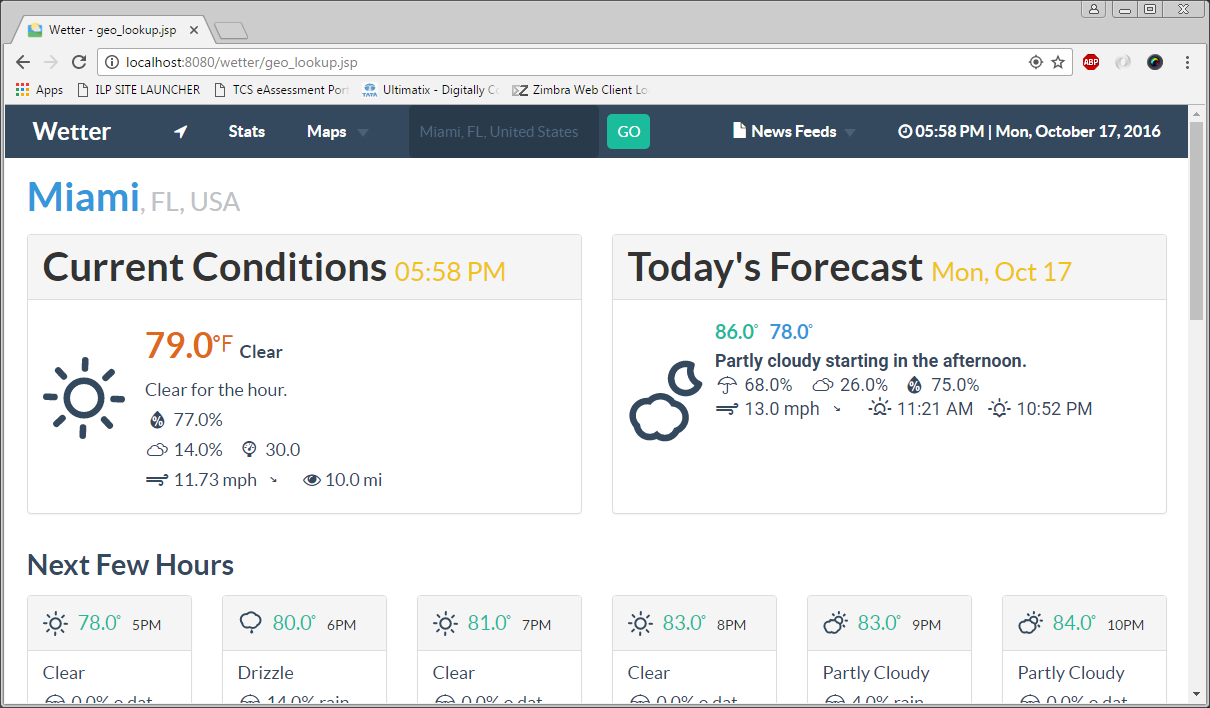The image size is (1210, 708).
Task: Click the geolocation arrow icon in the navbar
Action: [180, 131]
